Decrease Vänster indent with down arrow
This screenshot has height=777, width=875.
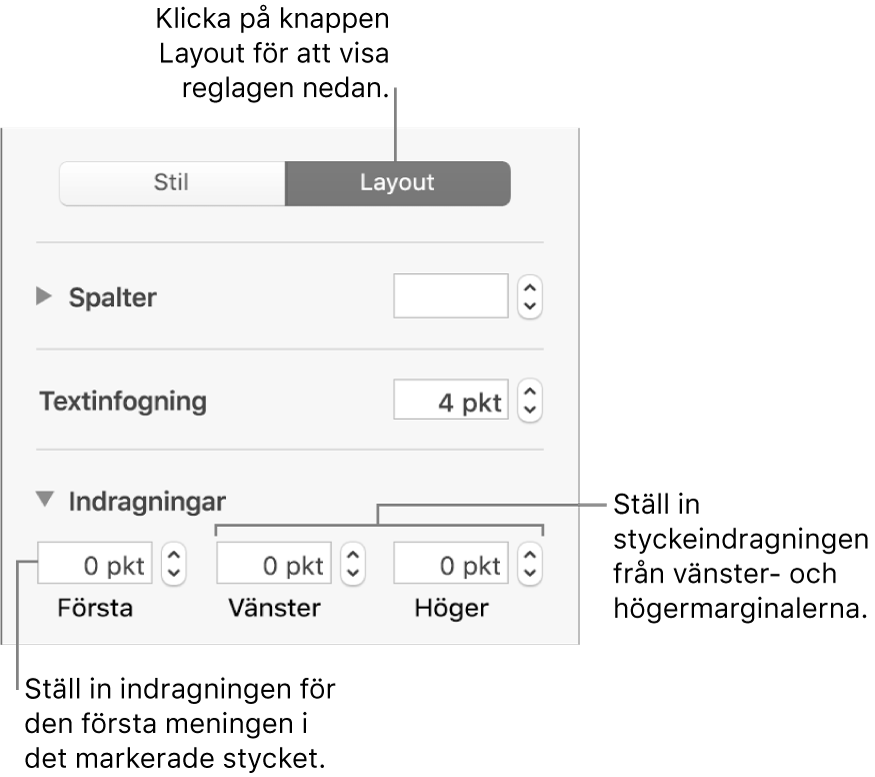(x=352, y=574)
